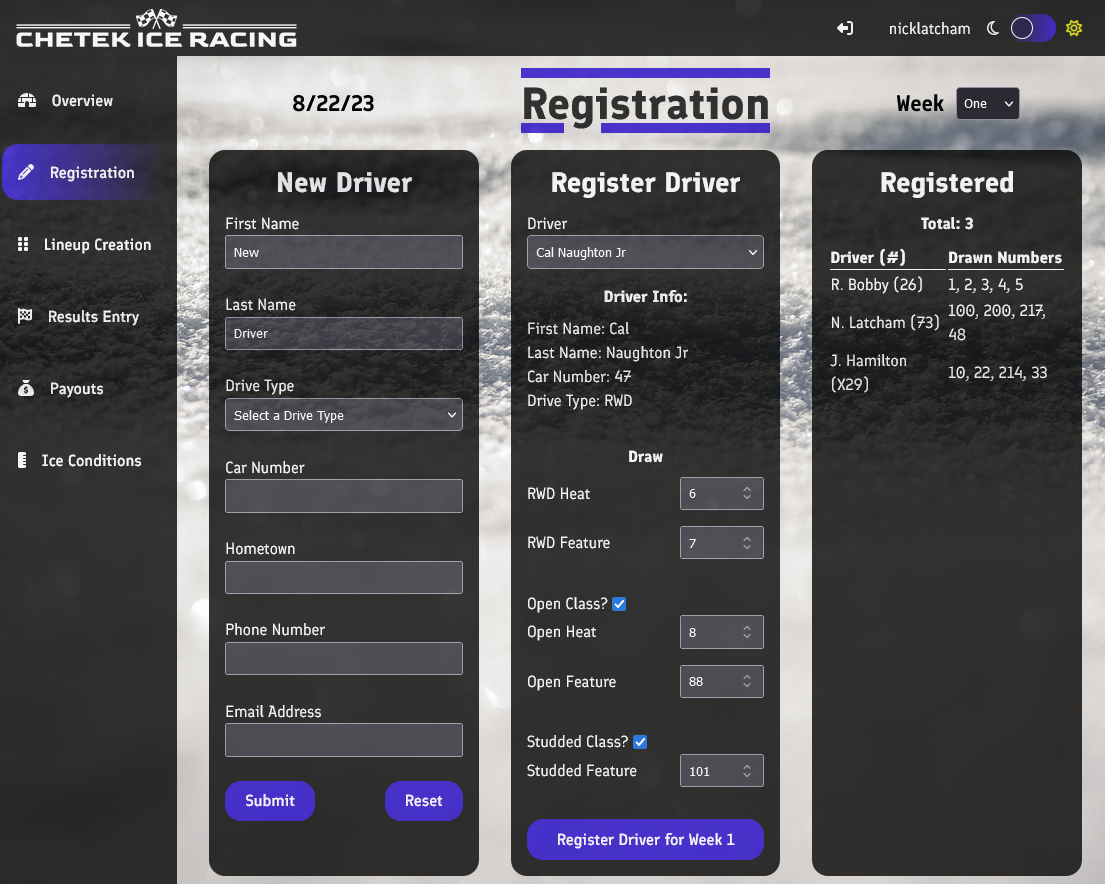
Task: Disable the Studded Class checkbox
Action: pyautogui.click(x=641, y=741)
